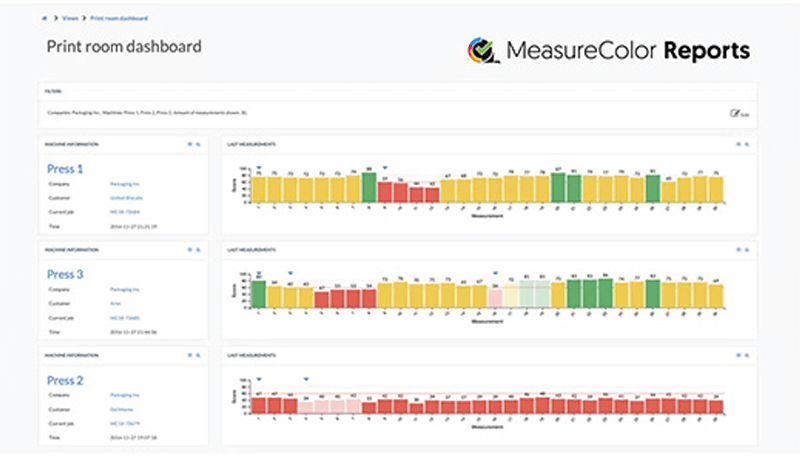Click first blue triangle marker in Press 1 chart
The width and height of the screenshot is (800, 470).
259,167
